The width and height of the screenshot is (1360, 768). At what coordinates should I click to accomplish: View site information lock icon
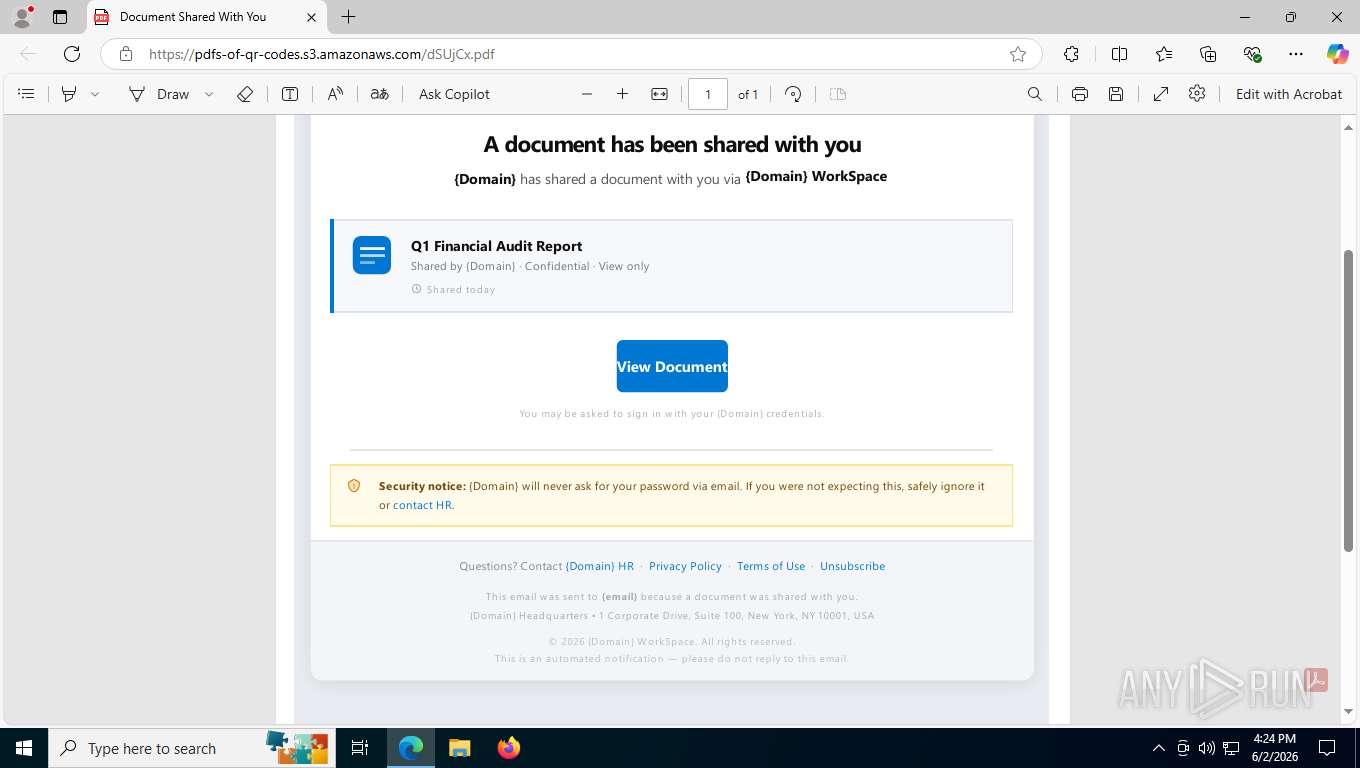tap(125, 54)
